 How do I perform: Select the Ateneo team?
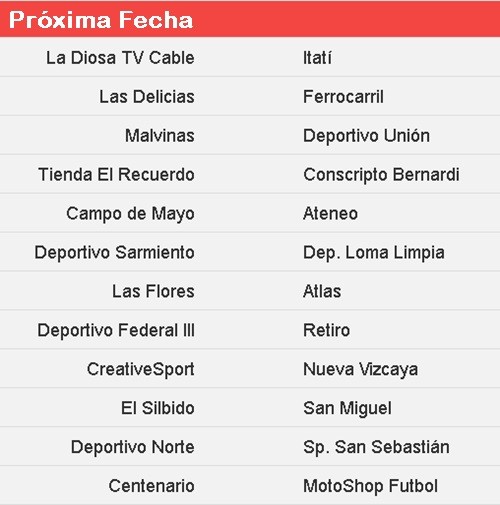[x=330, y=214]
